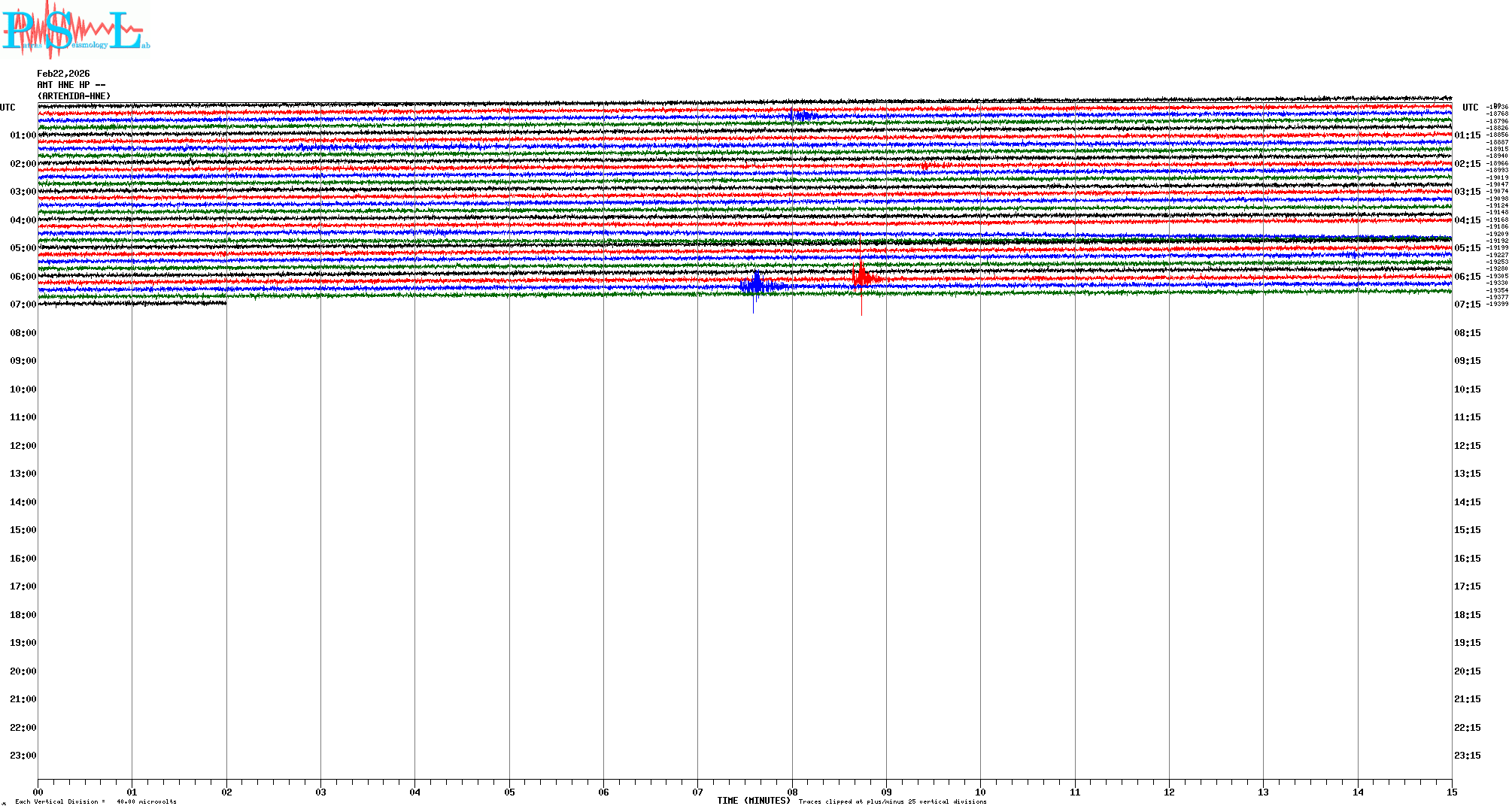Image resolution: width=1512 pixels, height=812 pixels.
Task: Click the AMT HNE HP station header
Action: tap(71, 85)
